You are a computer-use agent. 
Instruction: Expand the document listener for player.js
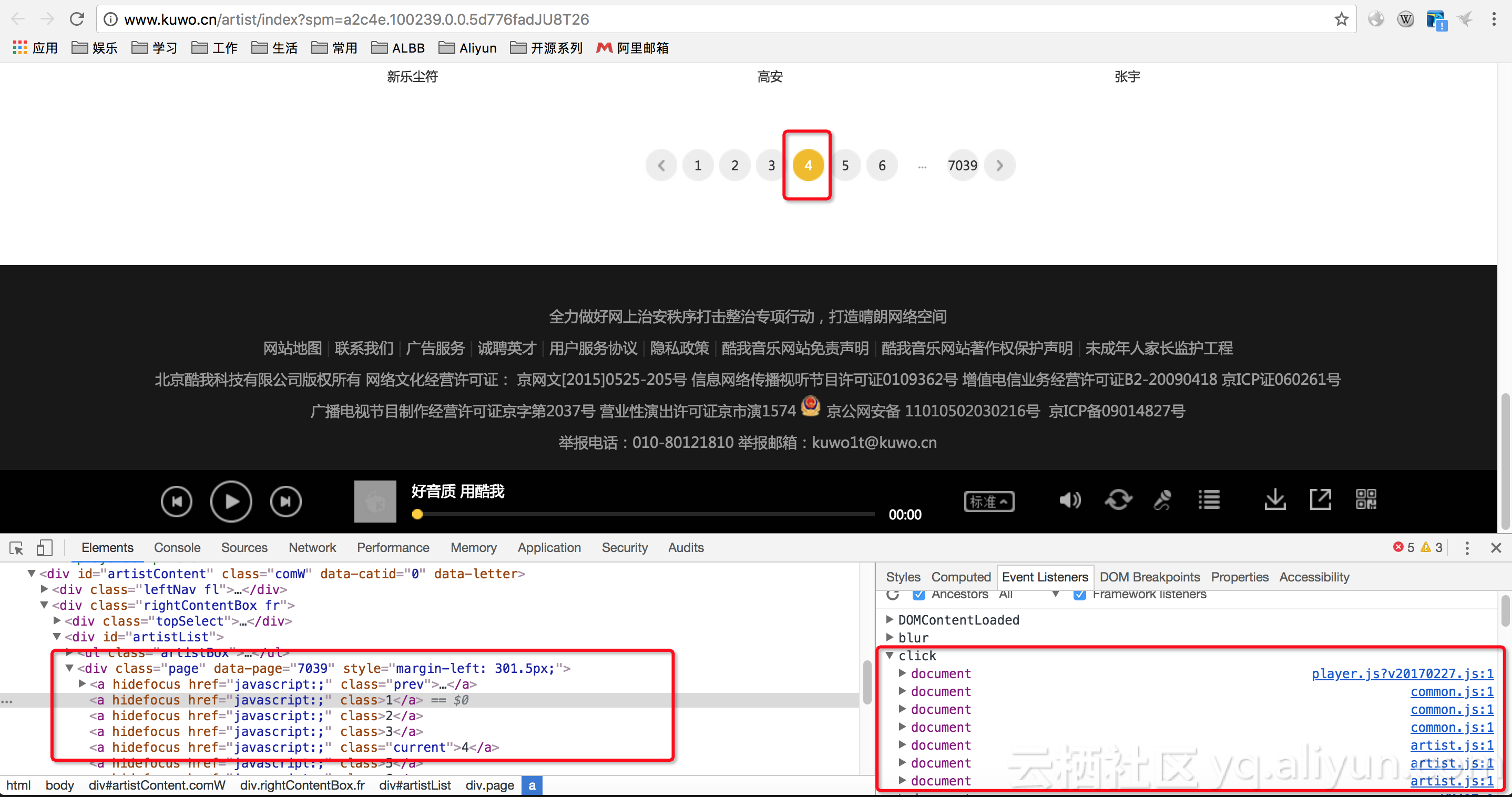pyautogui.click(x=903, y=673)
